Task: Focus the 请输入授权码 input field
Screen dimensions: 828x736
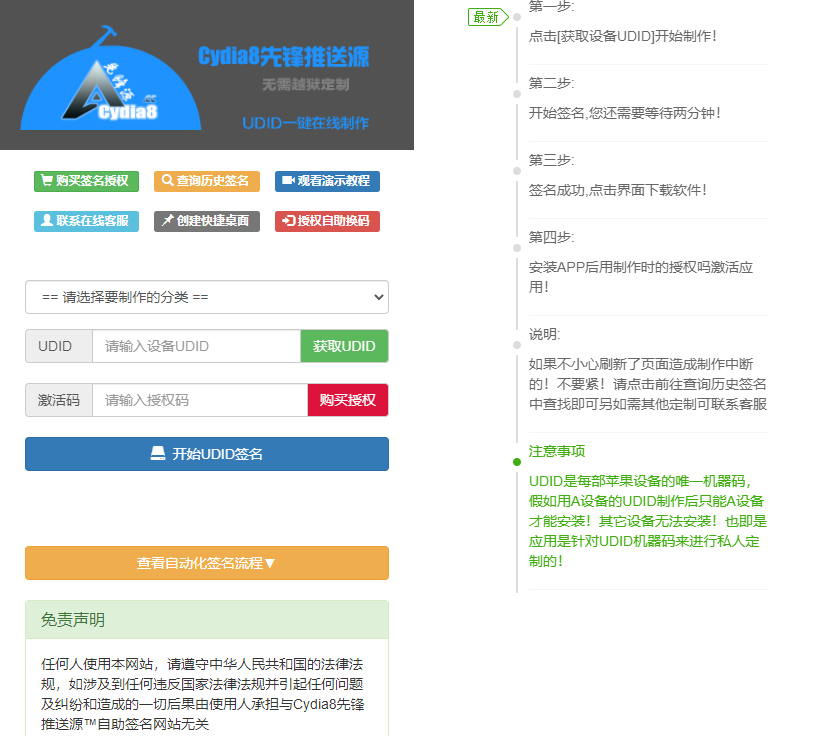Action: point(200,400)
